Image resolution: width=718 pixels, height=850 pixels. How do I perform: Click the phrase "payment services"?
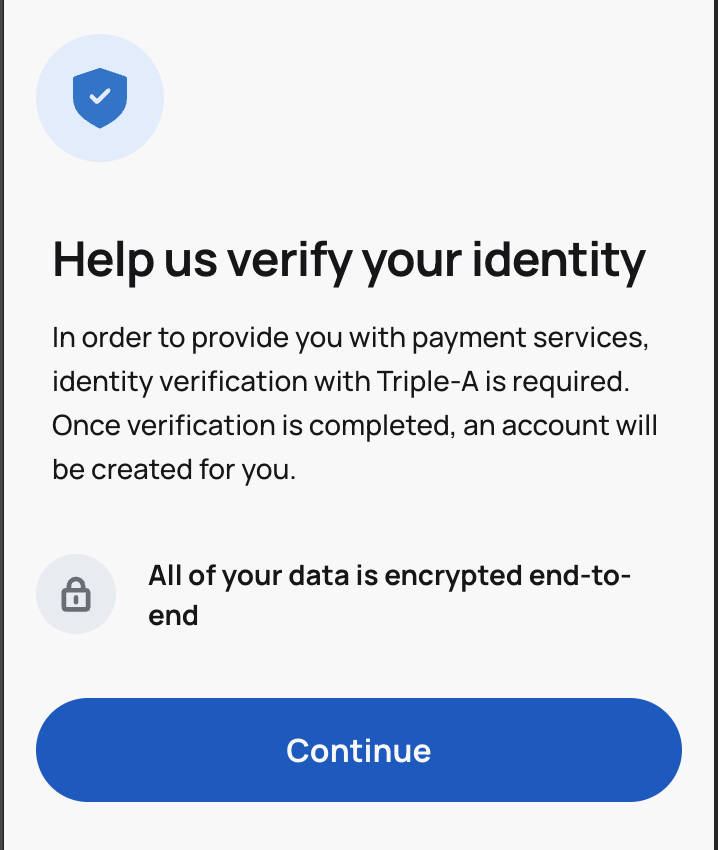pos(530,338)
